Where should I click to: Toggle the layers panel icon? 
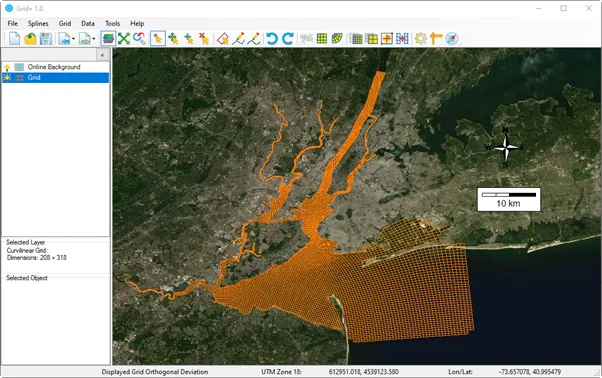click(108, 38)
